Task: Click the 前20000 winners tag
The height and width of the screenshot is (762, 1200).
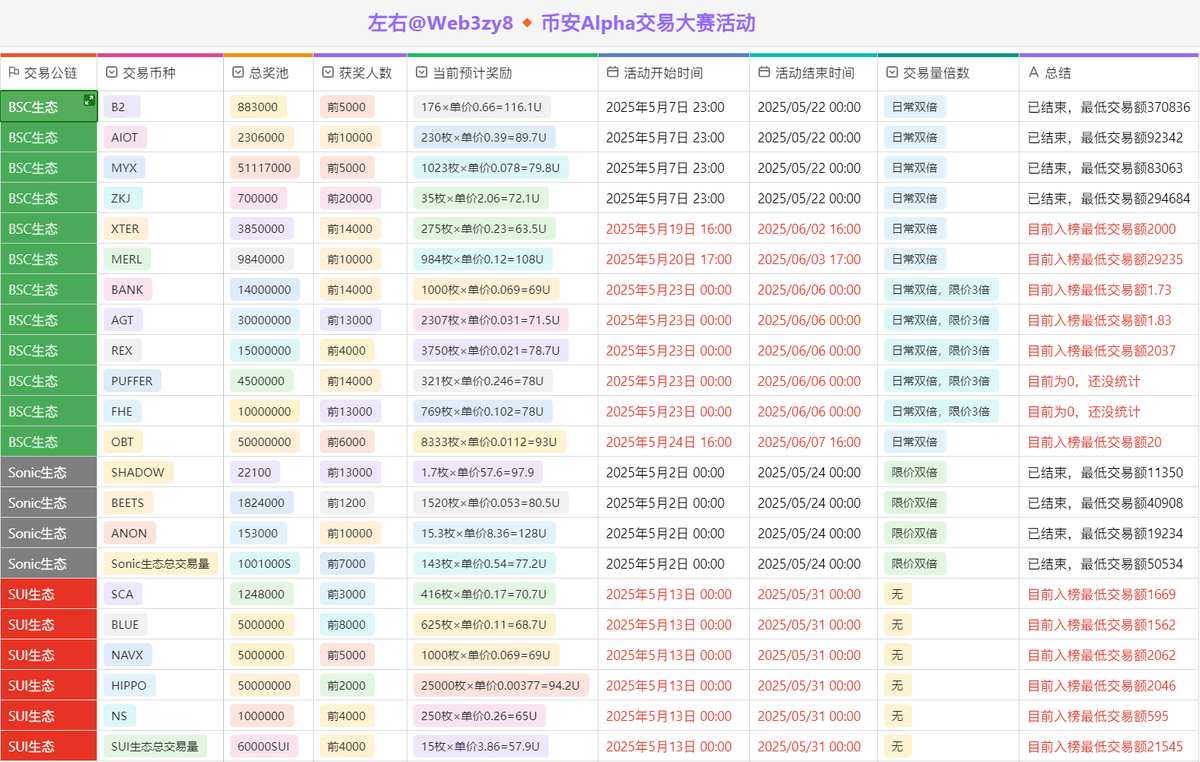Action: (350, 198)
